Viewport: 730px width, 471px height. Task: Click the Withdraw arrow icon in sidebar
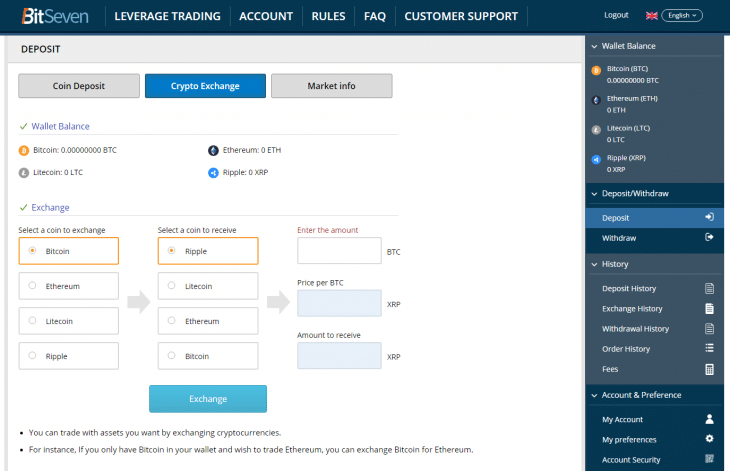point(709,237)
